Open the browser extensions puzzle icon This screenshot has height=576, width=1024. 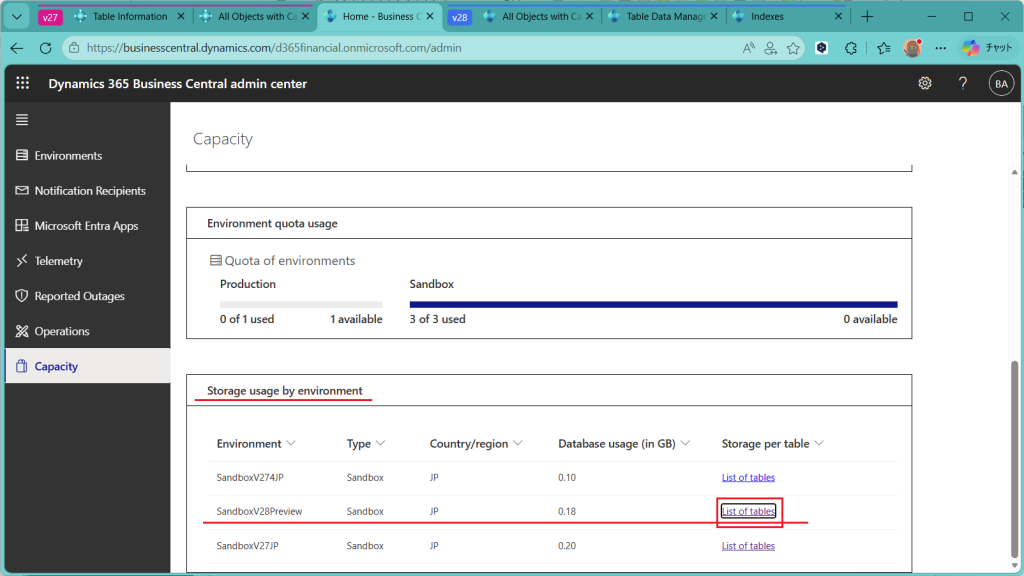point(851,48)
